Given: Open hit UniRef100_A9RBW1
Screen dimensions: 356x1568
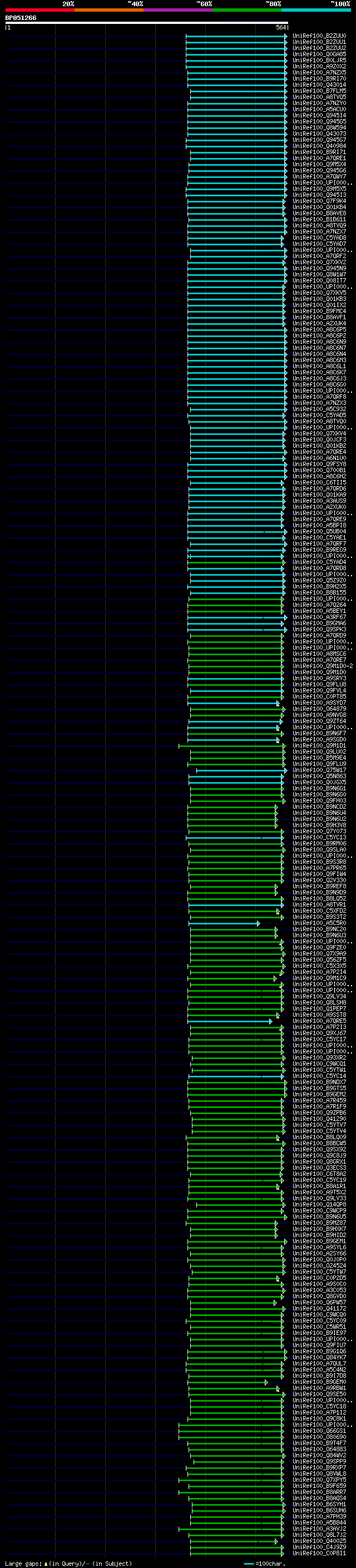Looking at the screenshot, I should pos(319,1389).
